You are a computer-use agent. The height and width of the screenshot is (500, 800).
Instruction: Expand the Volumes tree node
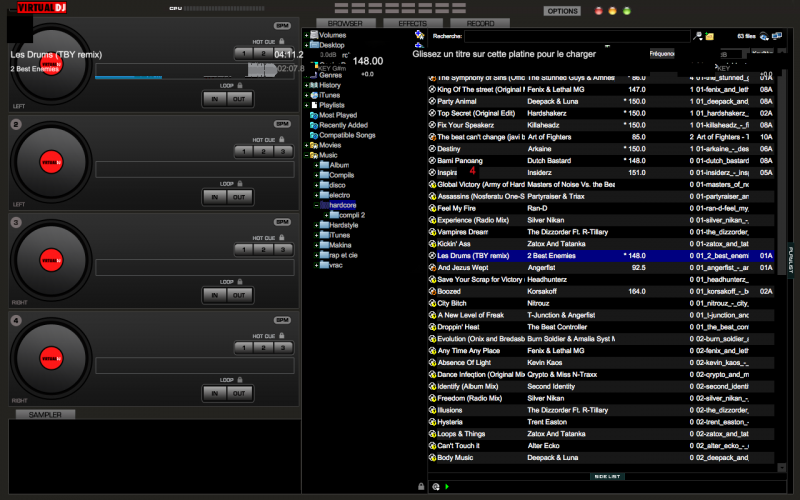coord(305,35)
